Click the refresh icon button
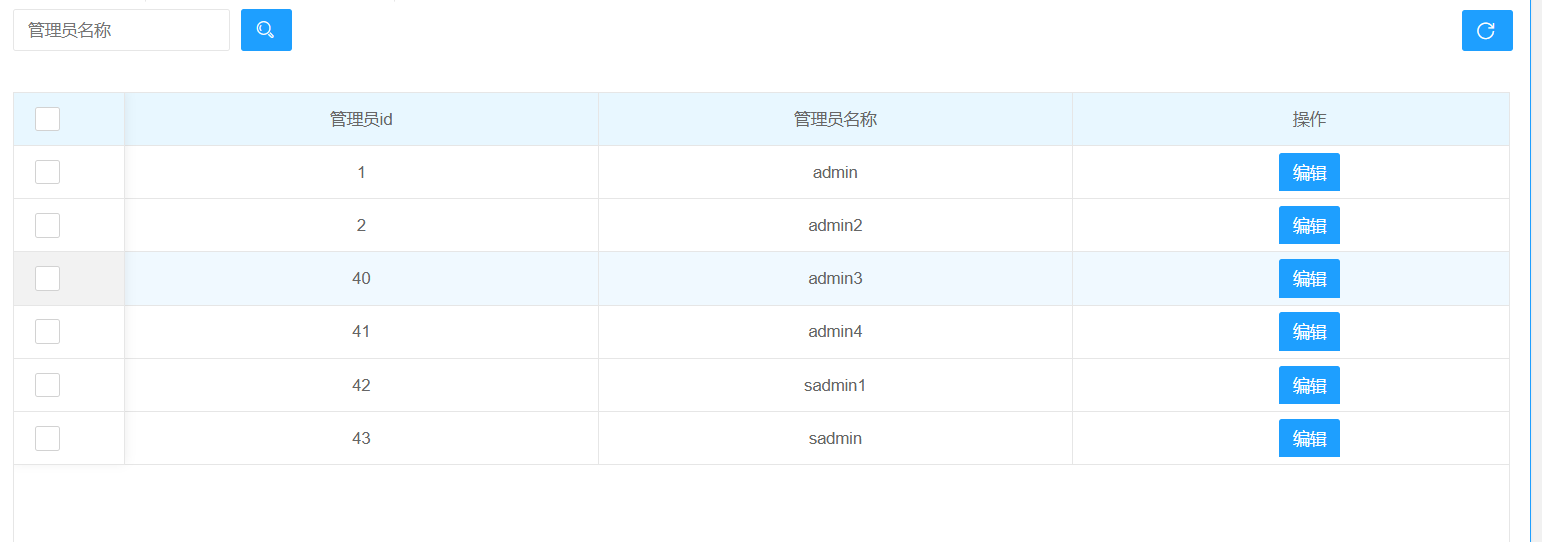This screenshot has width=1542, height=542. pos(1486,30)
